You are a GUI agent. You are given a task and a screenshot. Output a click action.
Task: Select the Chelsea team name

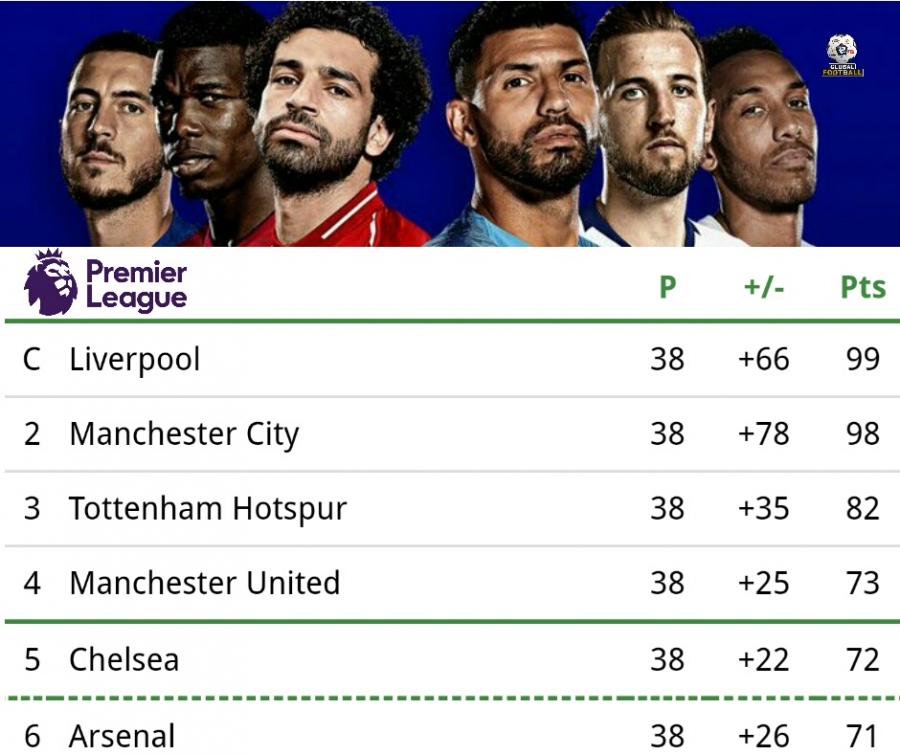(x=124, y=659)
